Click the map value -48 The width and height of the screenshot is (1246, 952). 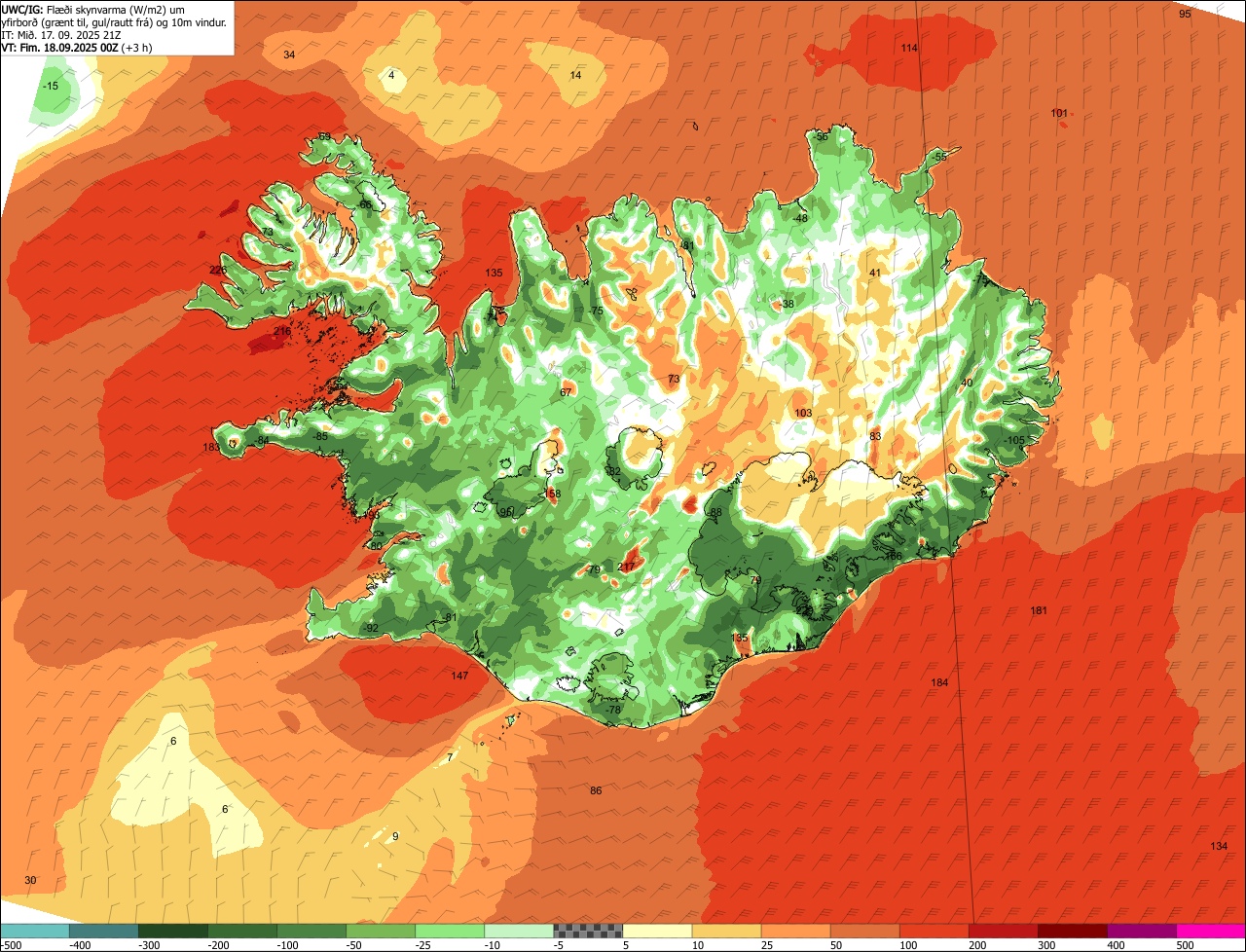[x=800, y=218]
